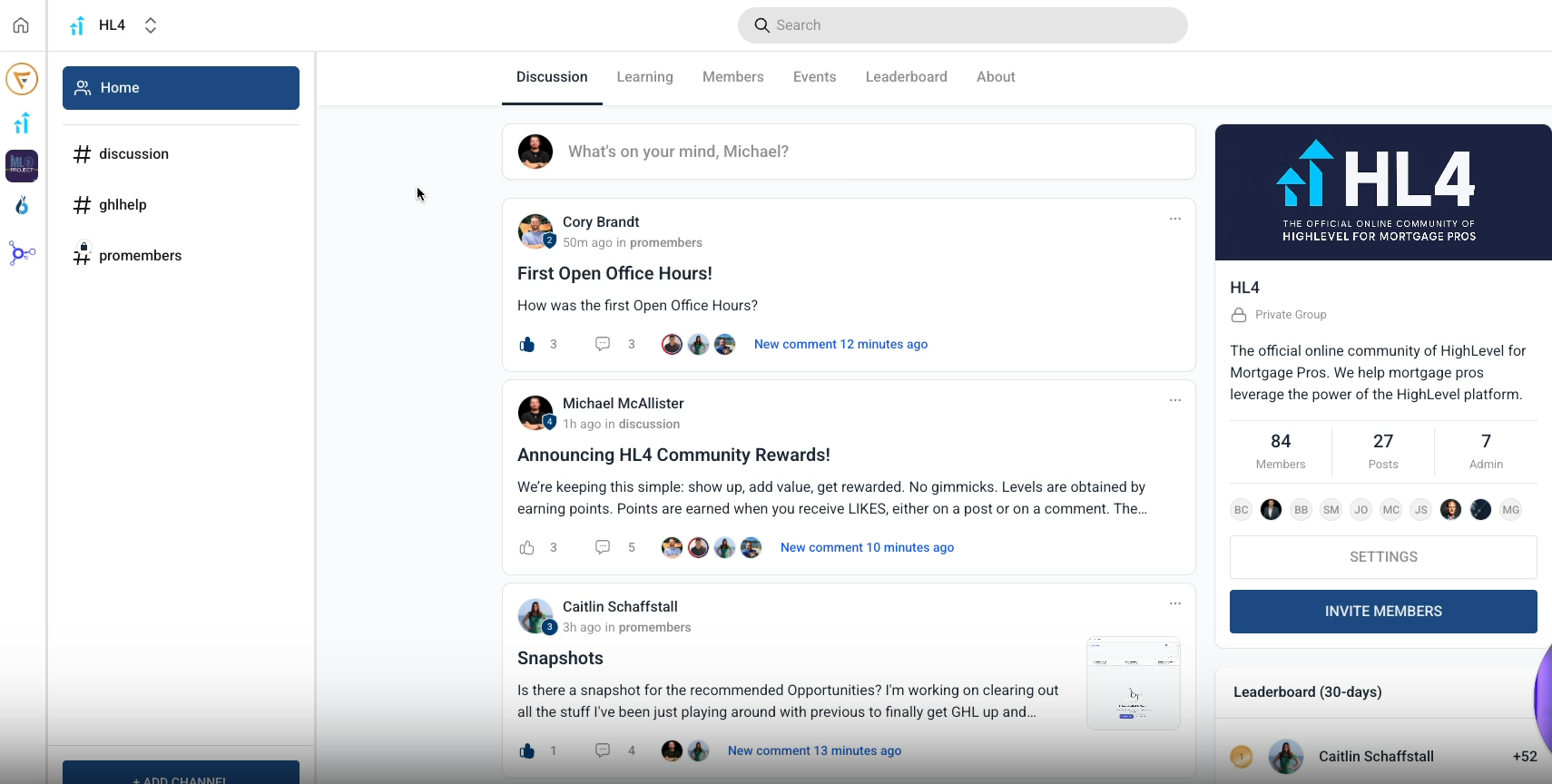Open comments on Community Rewards post
The image size is (1552, 784).
coord(603,547)
